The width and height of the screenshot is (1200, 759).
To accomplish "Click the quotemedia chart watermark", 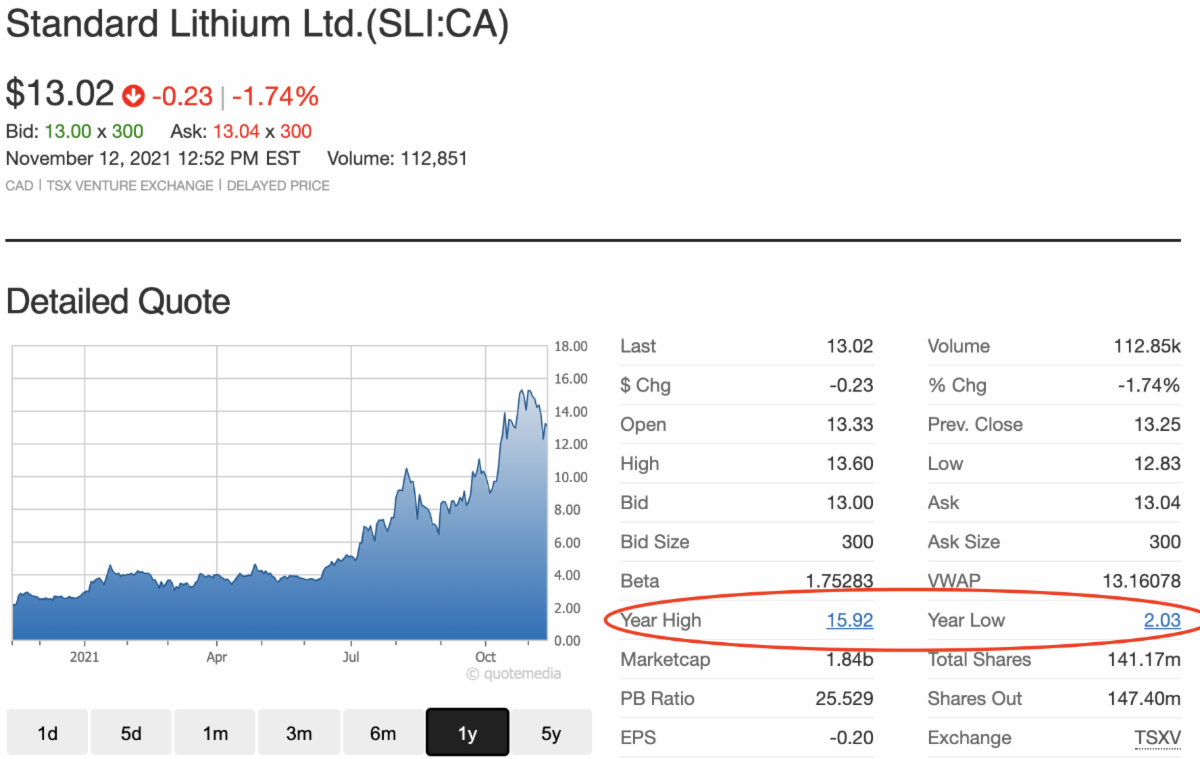I will click(x=513, y=673).
